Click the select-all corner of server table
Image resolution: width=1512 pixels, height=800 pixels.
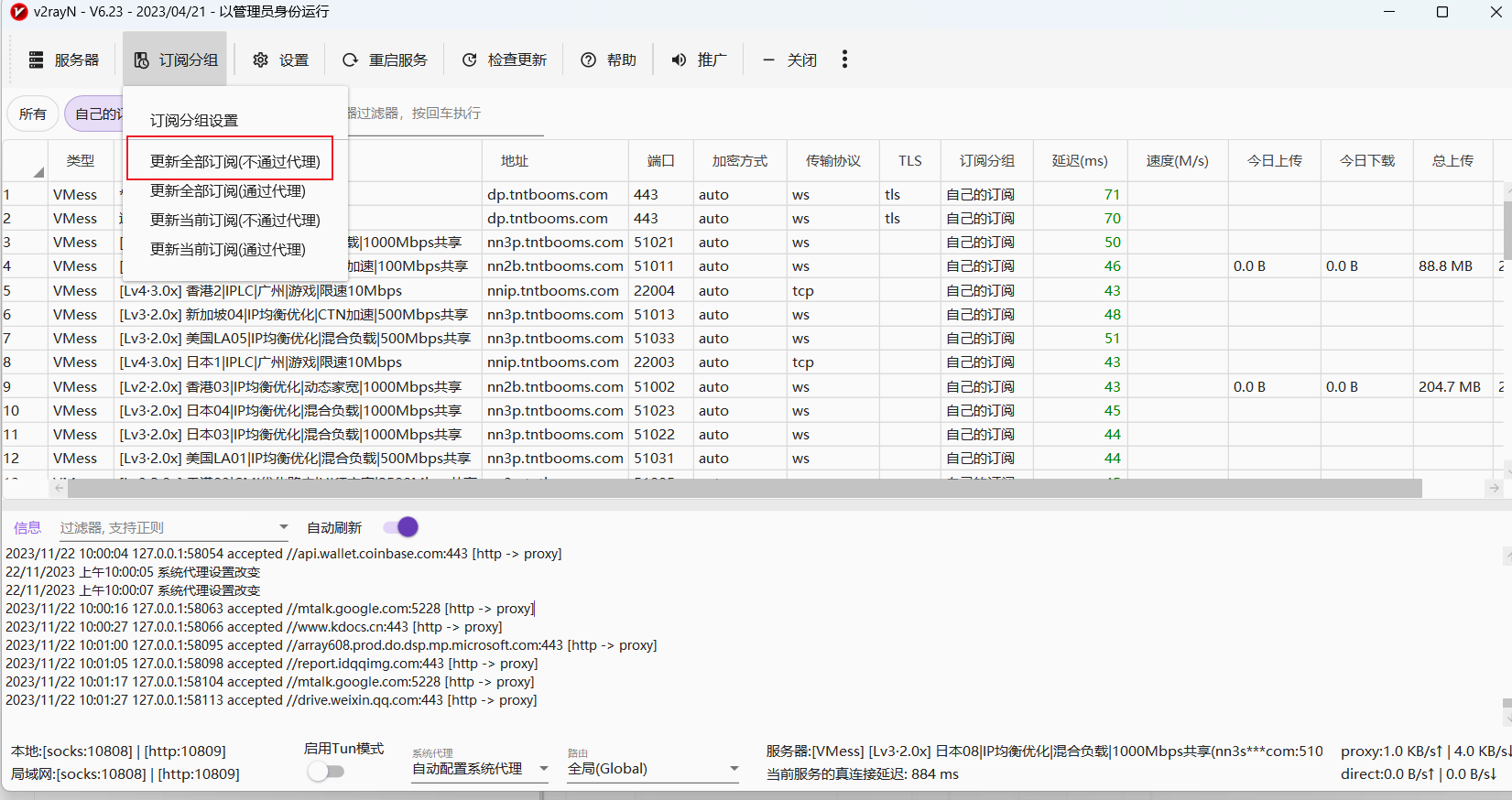[26, 161]
